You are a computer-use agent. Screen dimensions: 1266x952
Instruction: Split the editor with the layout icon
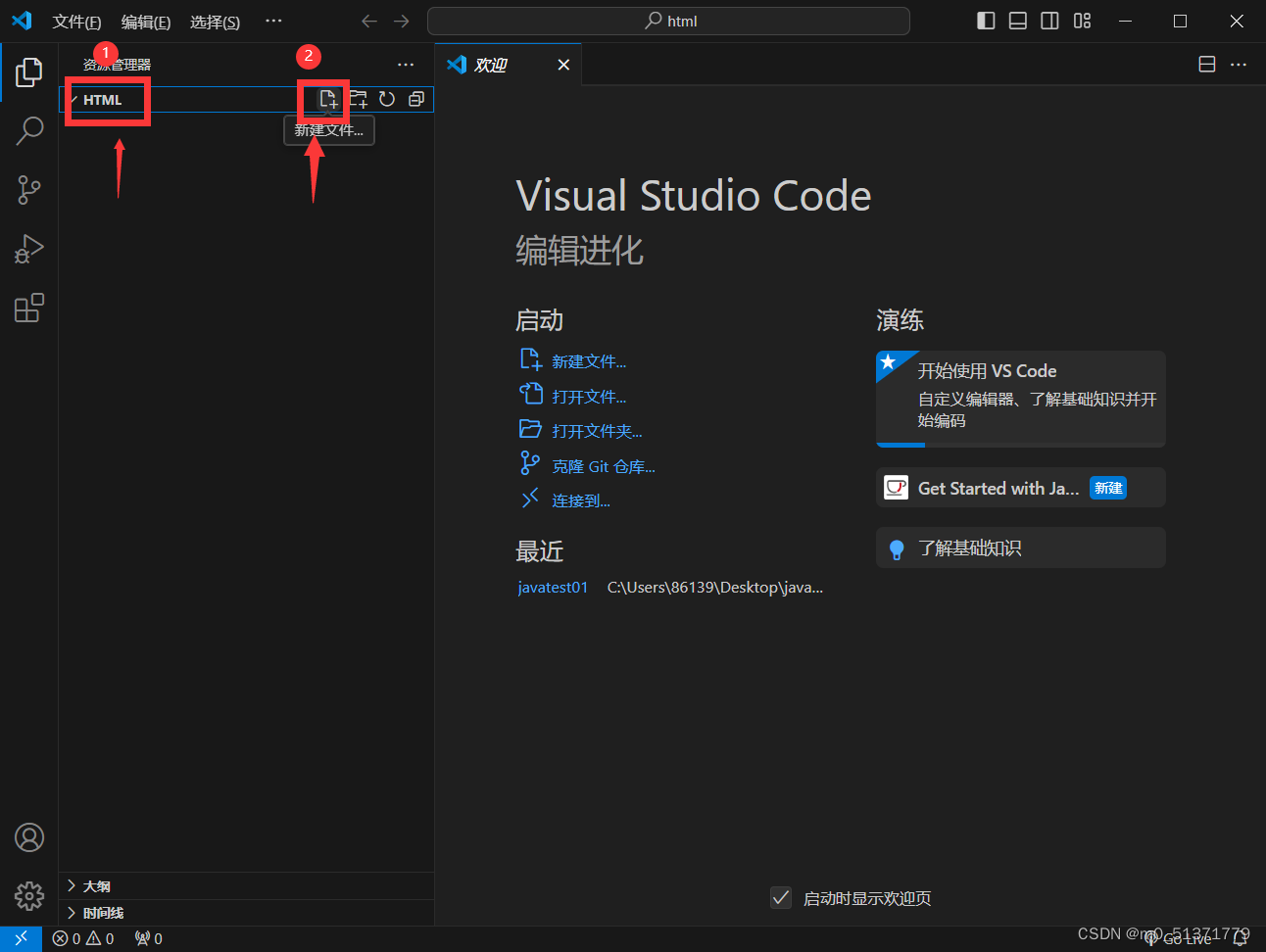coord(1207,64)
